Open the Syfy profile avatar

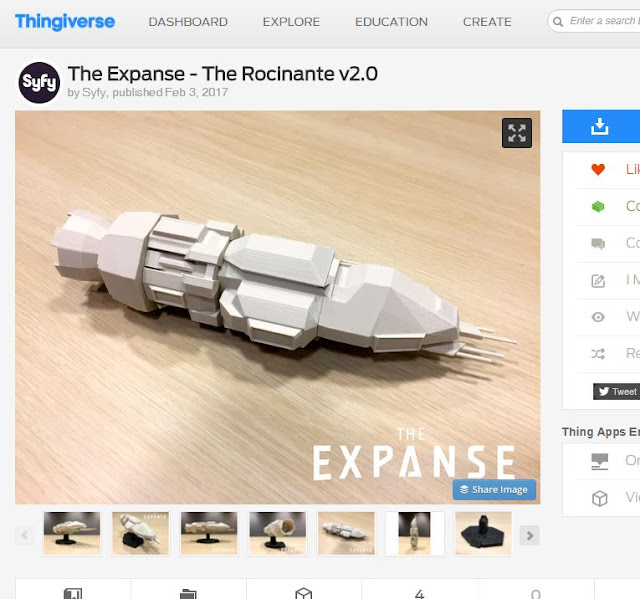pos(39,82)
